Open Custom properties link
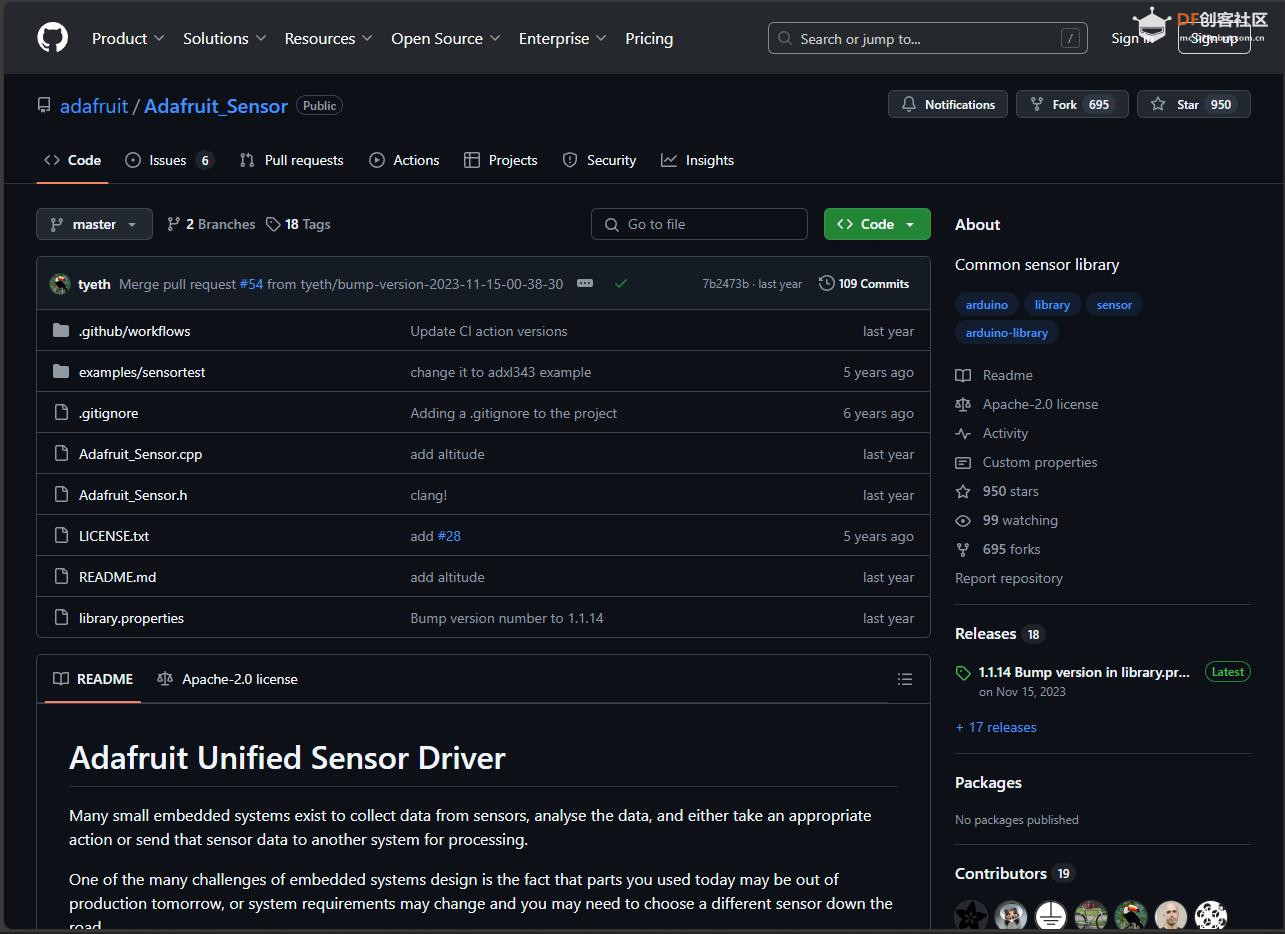Screen dimensions: 1285x934 pos(1026,462)
